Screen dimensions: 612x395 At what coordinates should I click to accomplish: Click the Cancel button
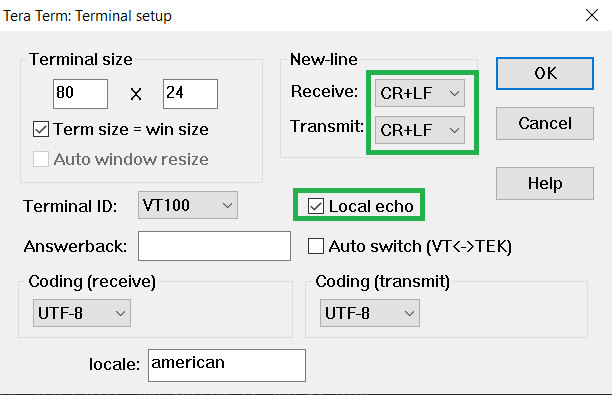(x=545, y=123)
